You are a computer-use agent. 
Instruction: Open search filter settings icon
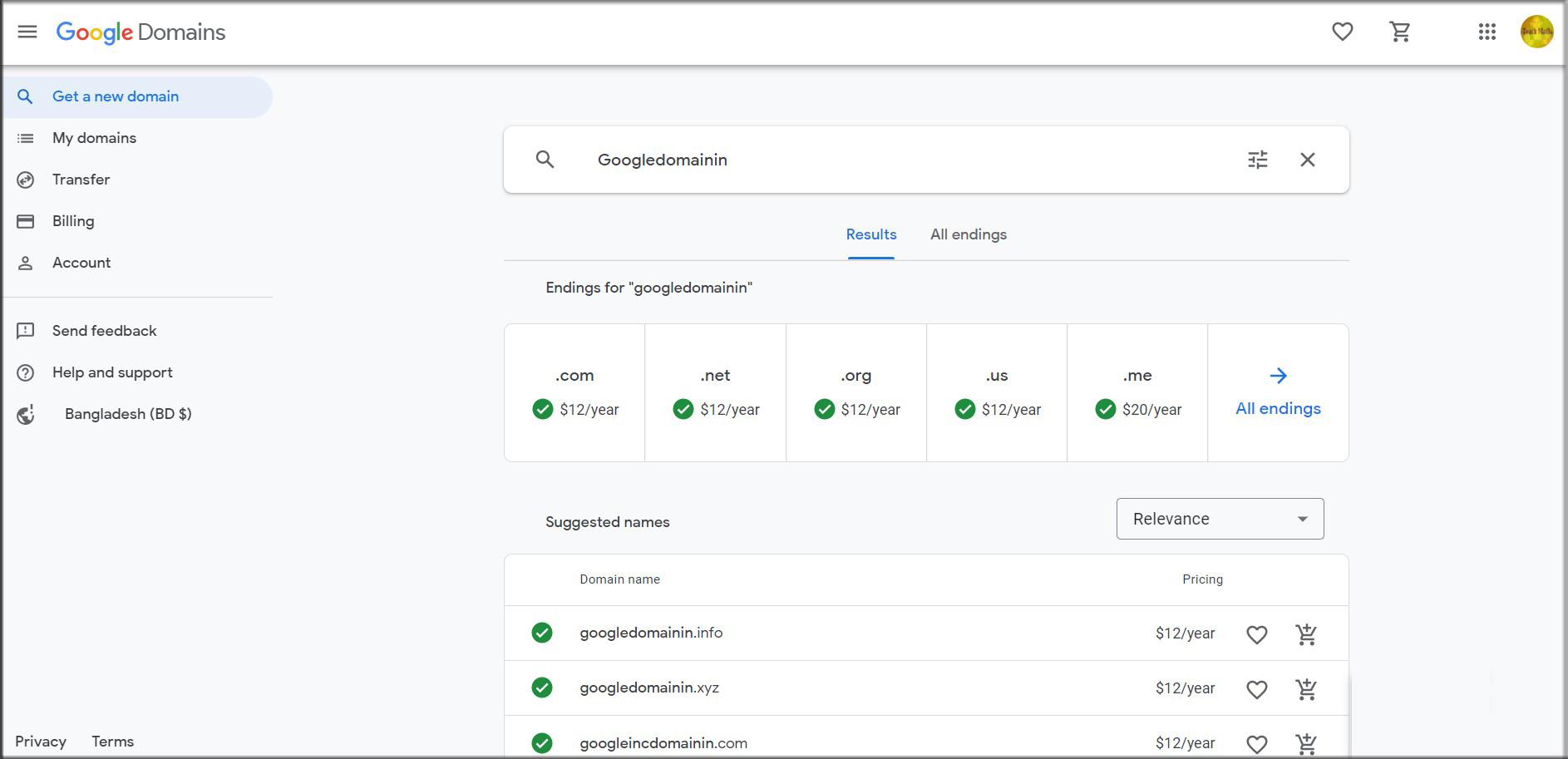tap(1257, 160)
